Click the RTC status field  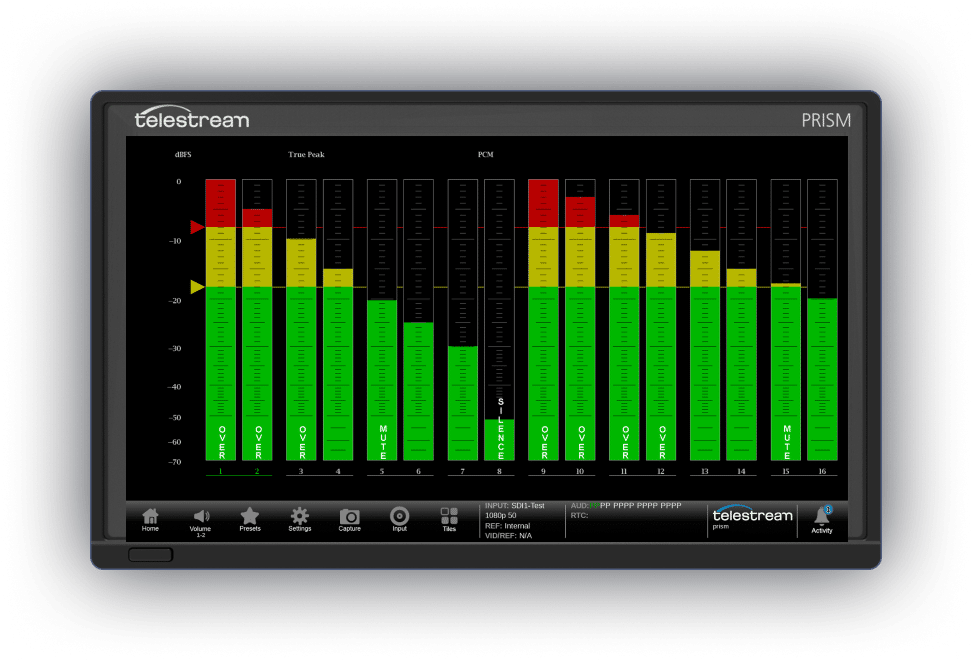click(x=579, y=516)
